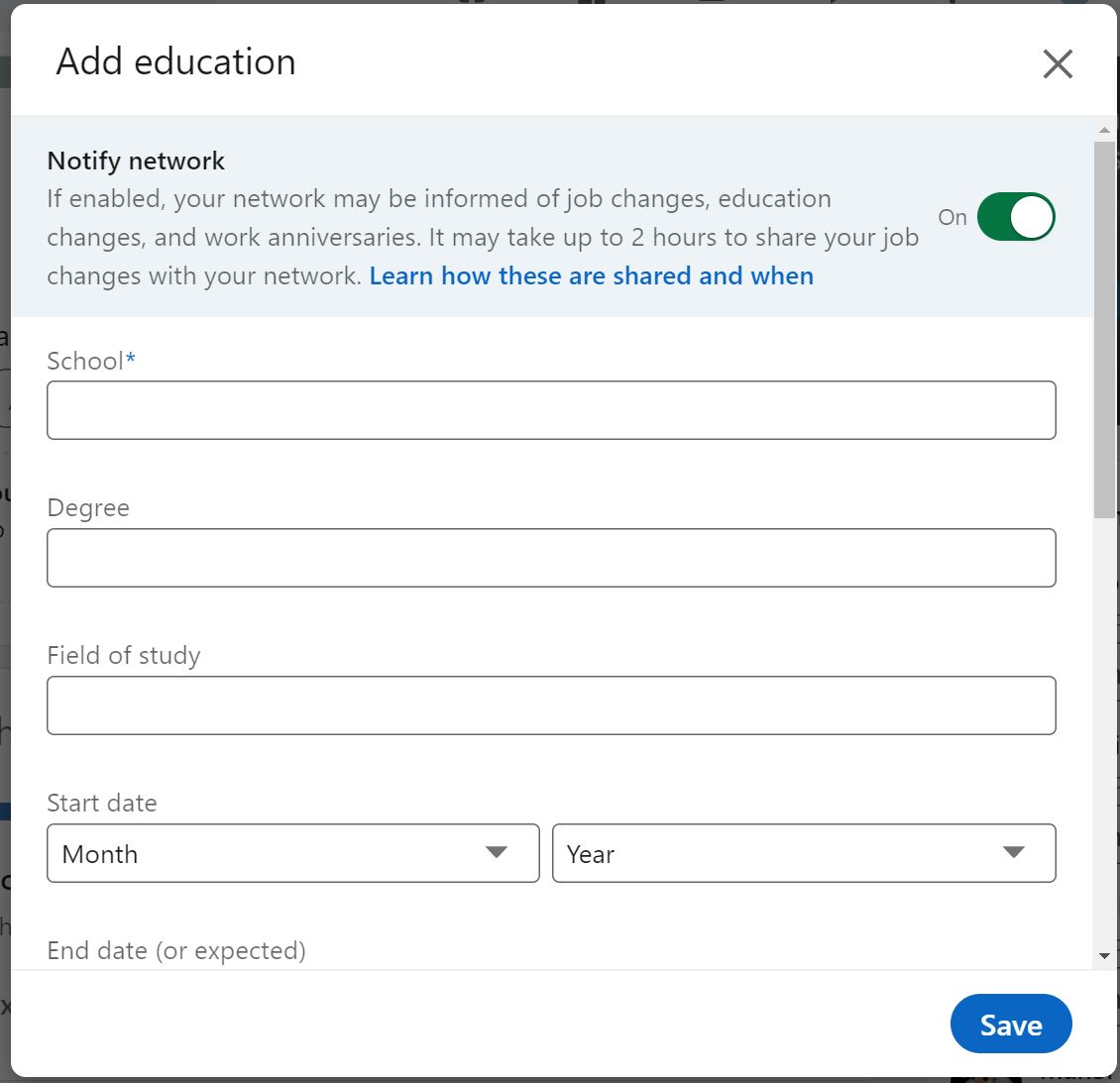The height and width of the screenshot is (1083, 1120).
Task: Focus the Degree input box
Action: click(x=551, y=558)
